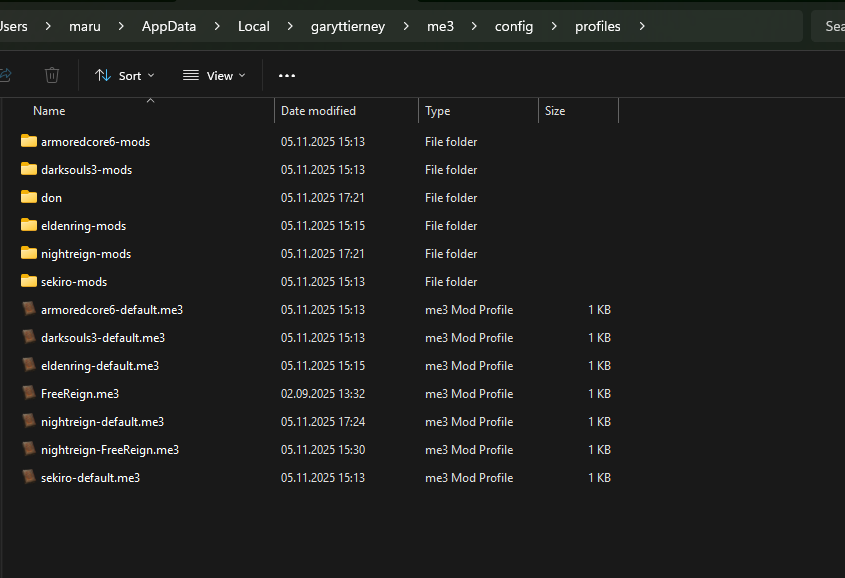Click the armoredcore6-mods folder icon
The image size is (845, 578).
[x=28, y=141]
